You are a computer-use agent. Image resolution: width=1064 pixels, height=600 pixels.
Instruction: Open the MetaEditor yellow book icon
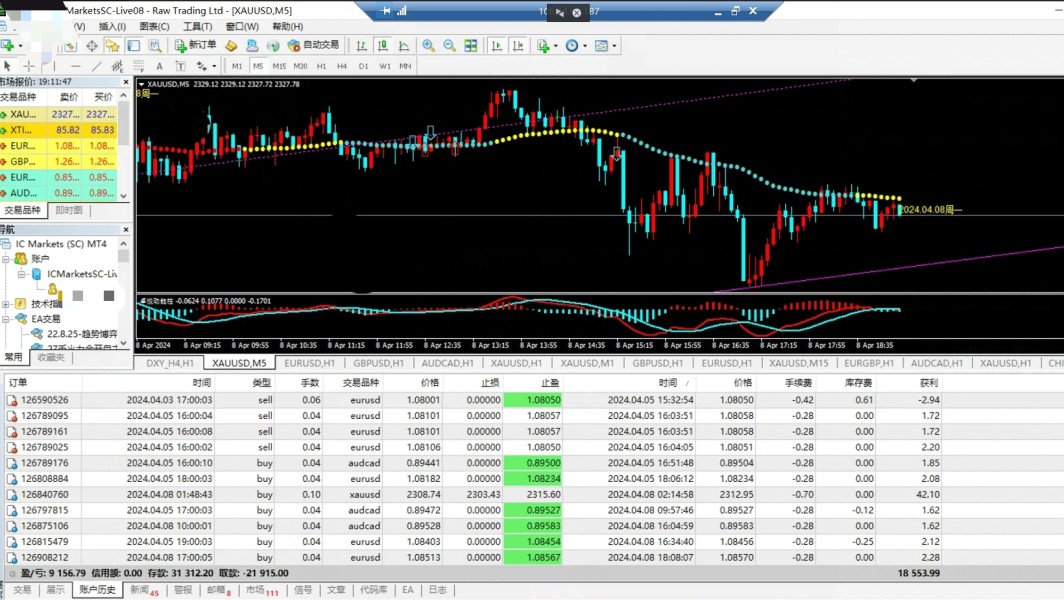231,45
